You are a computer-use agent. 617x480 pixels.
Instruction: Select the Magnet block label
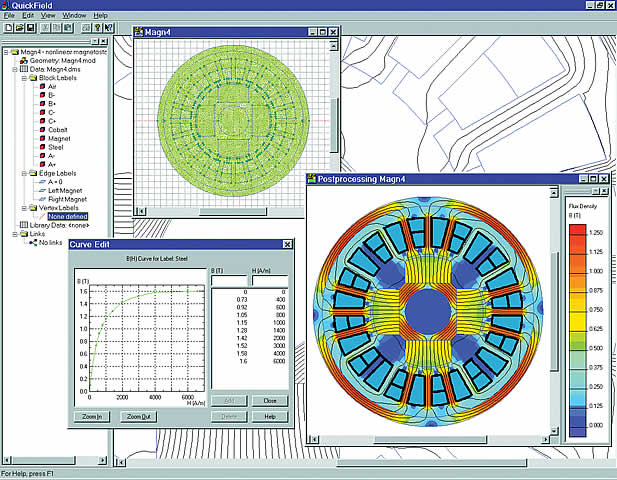pos(59,138)
